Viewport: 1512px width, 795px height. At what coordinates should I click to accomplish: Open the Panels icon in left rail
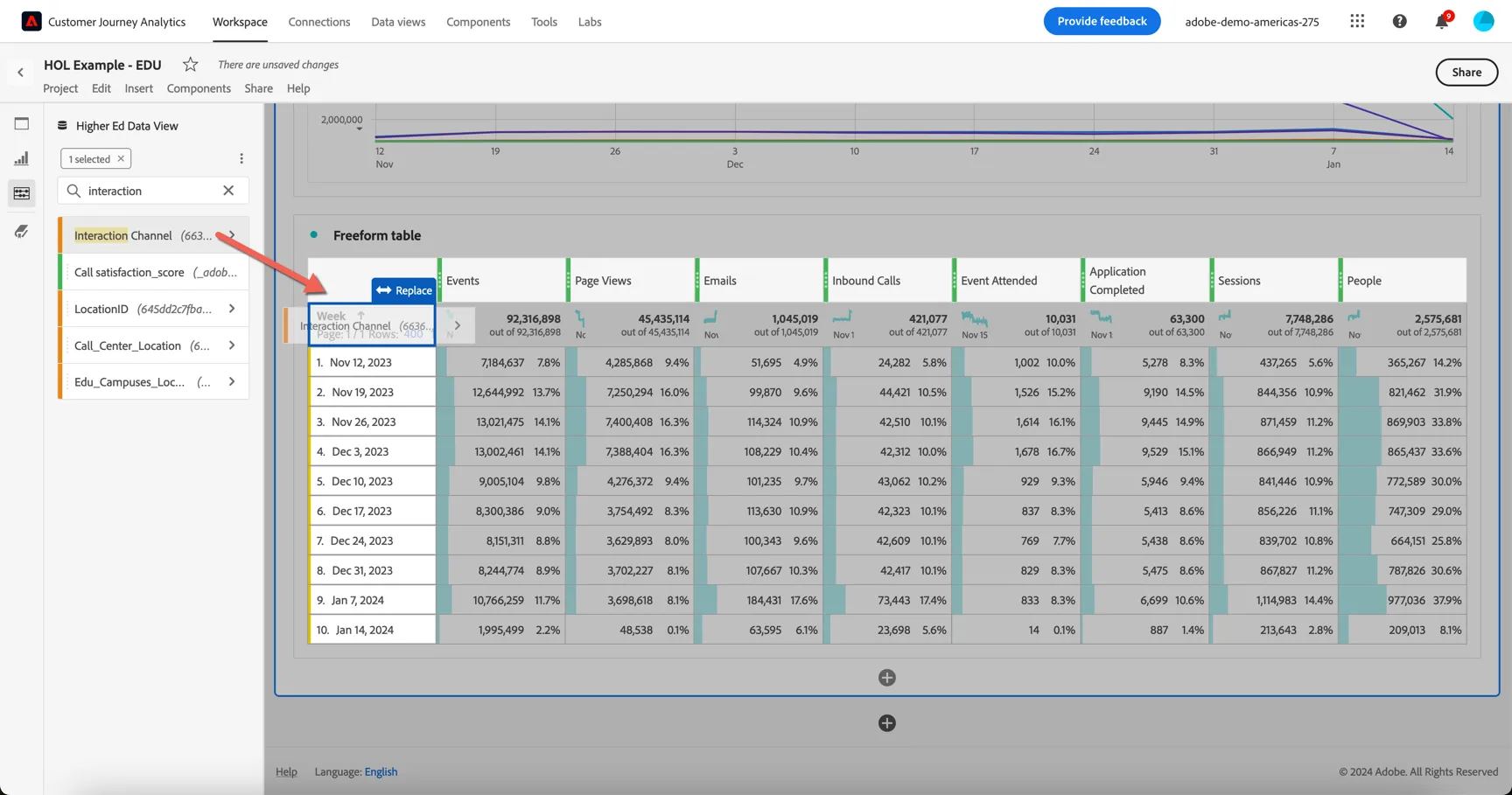click(x=22, y=124)
